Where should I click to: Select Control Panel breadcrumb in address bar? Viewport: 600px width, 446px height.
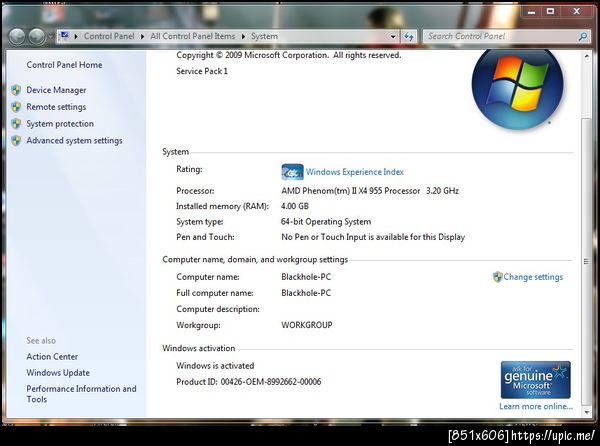tap(109, 36)
